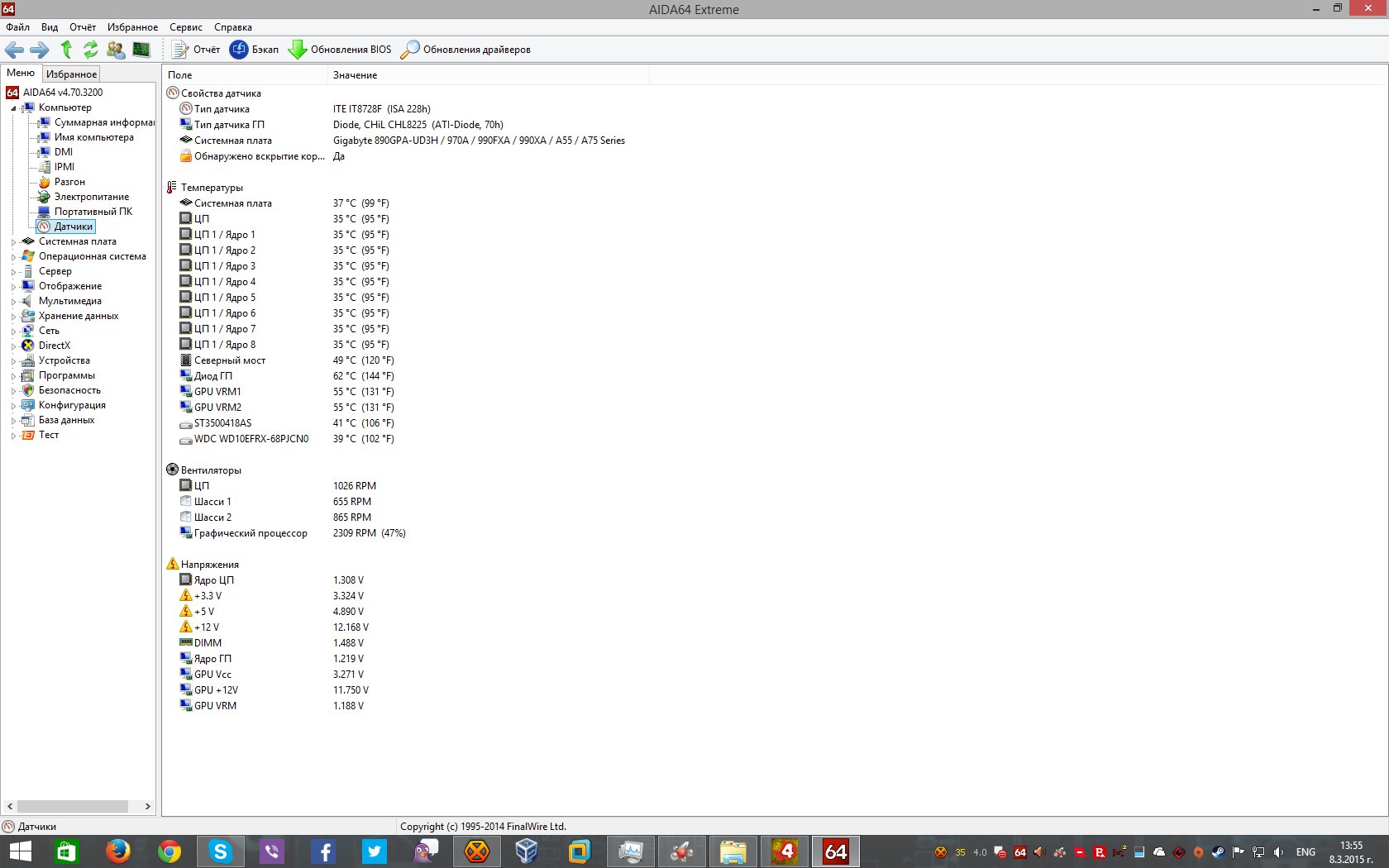Click the tree scrollbar right arrow
The height and width of the screenshot is (868, 1389).
pyautogui.click(x=147, y=807)
